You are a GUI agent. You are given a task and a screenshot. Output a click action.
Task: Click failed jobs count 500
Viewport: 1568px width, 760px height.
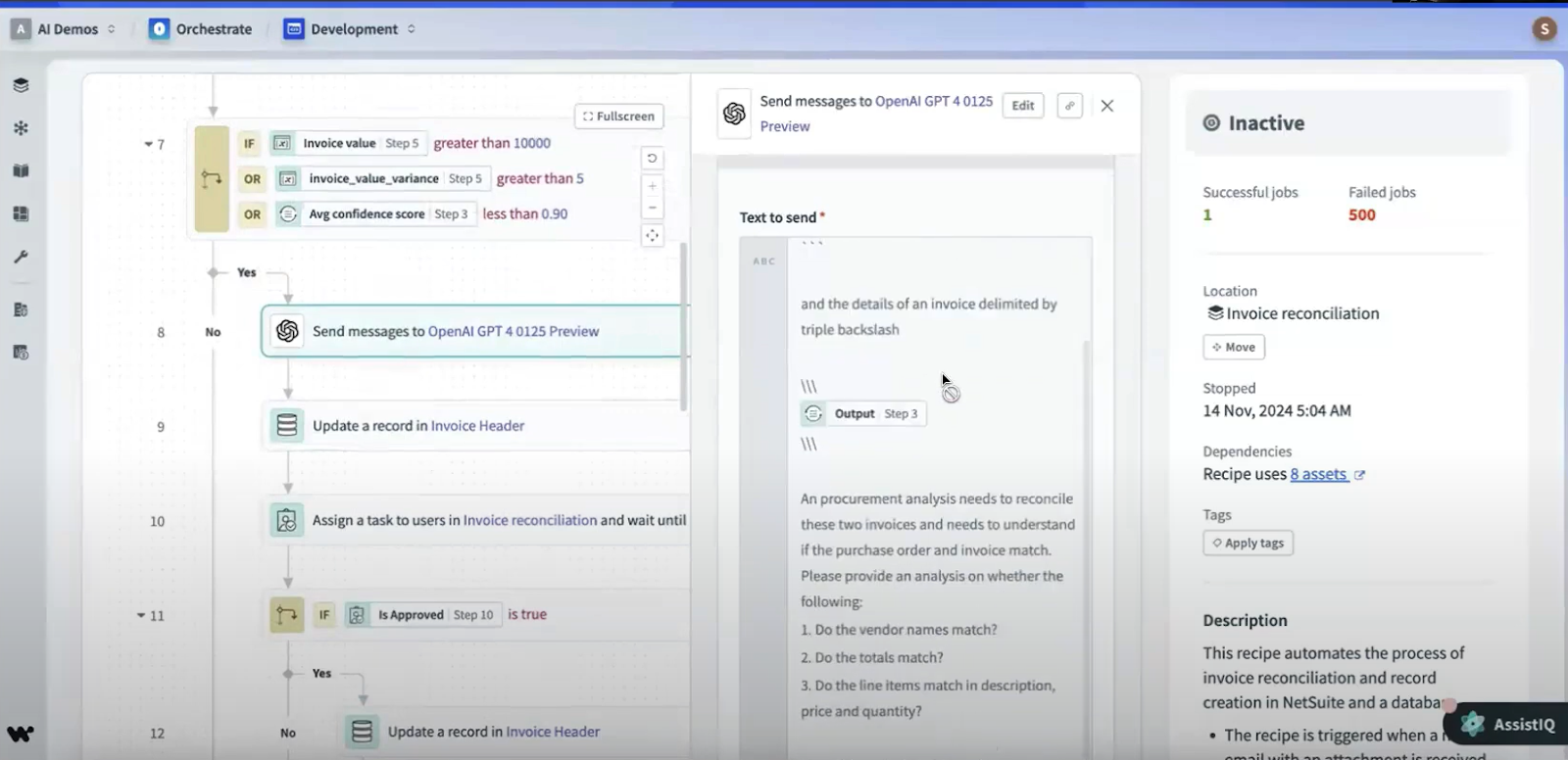1362,215
